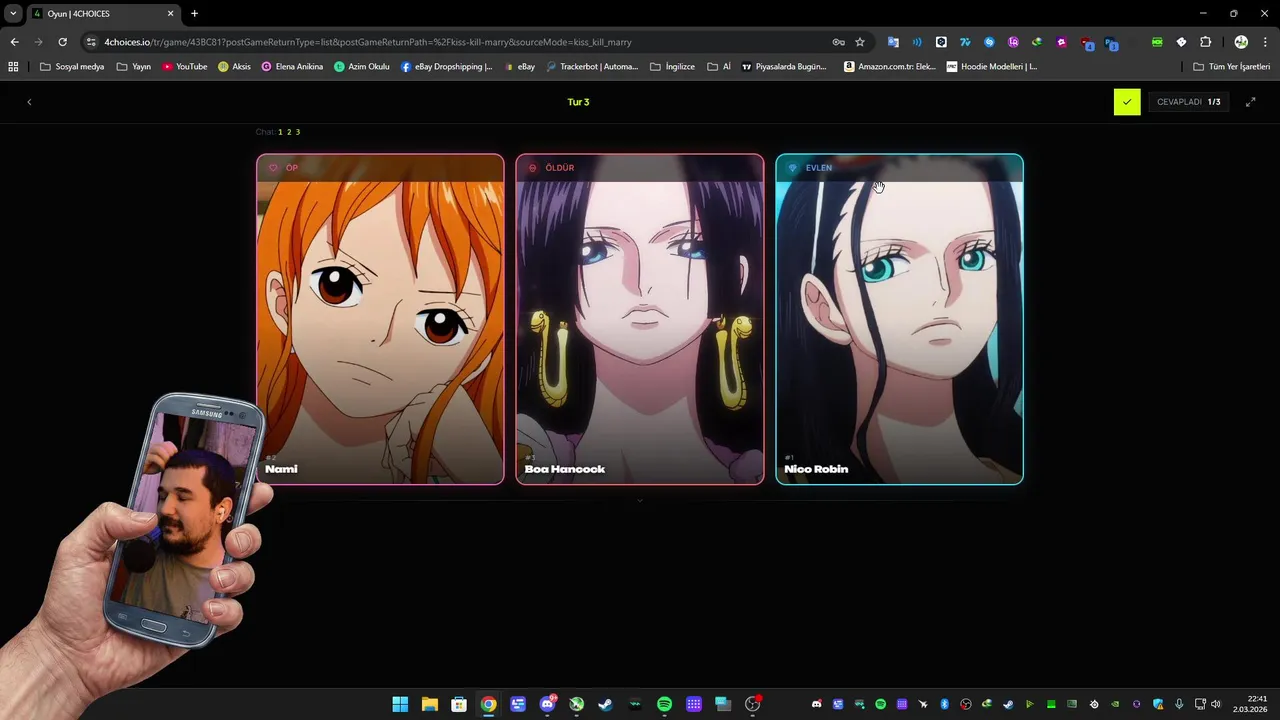Close the Oyun | 4CHOICES tab

click(171, 14)
